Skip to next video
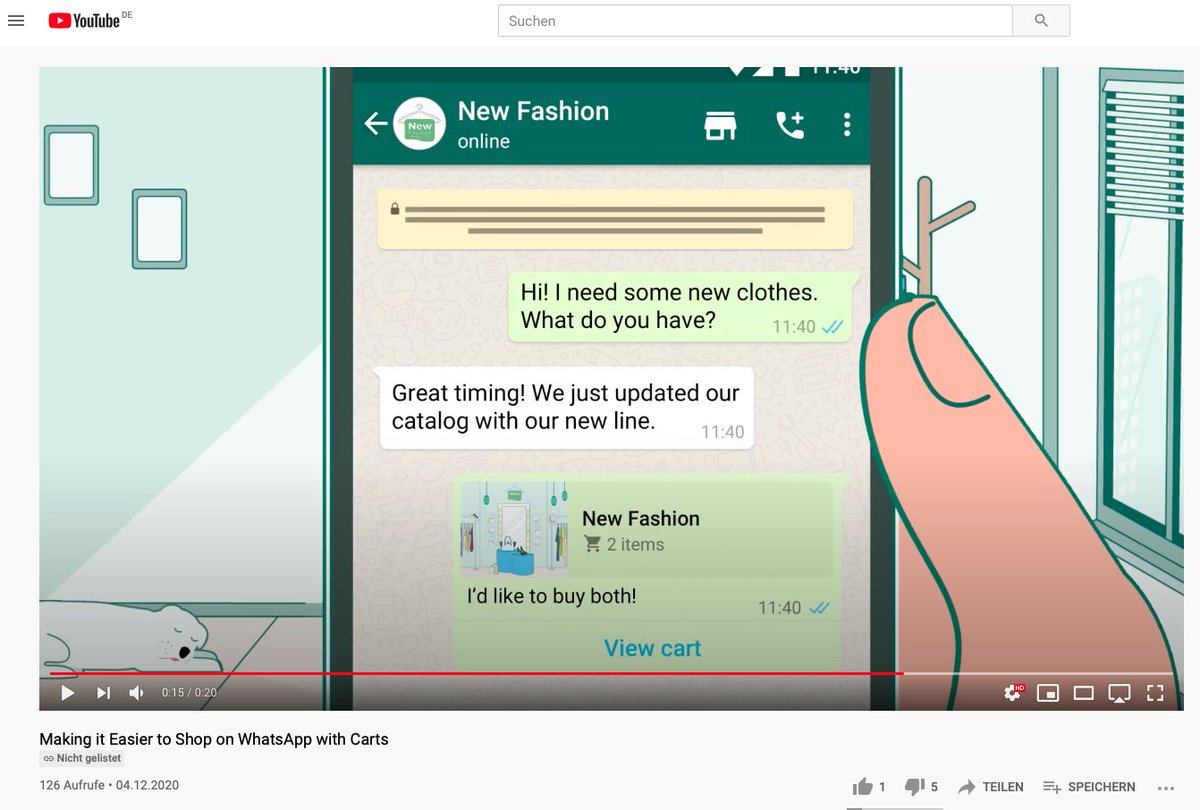 (103, 692)
